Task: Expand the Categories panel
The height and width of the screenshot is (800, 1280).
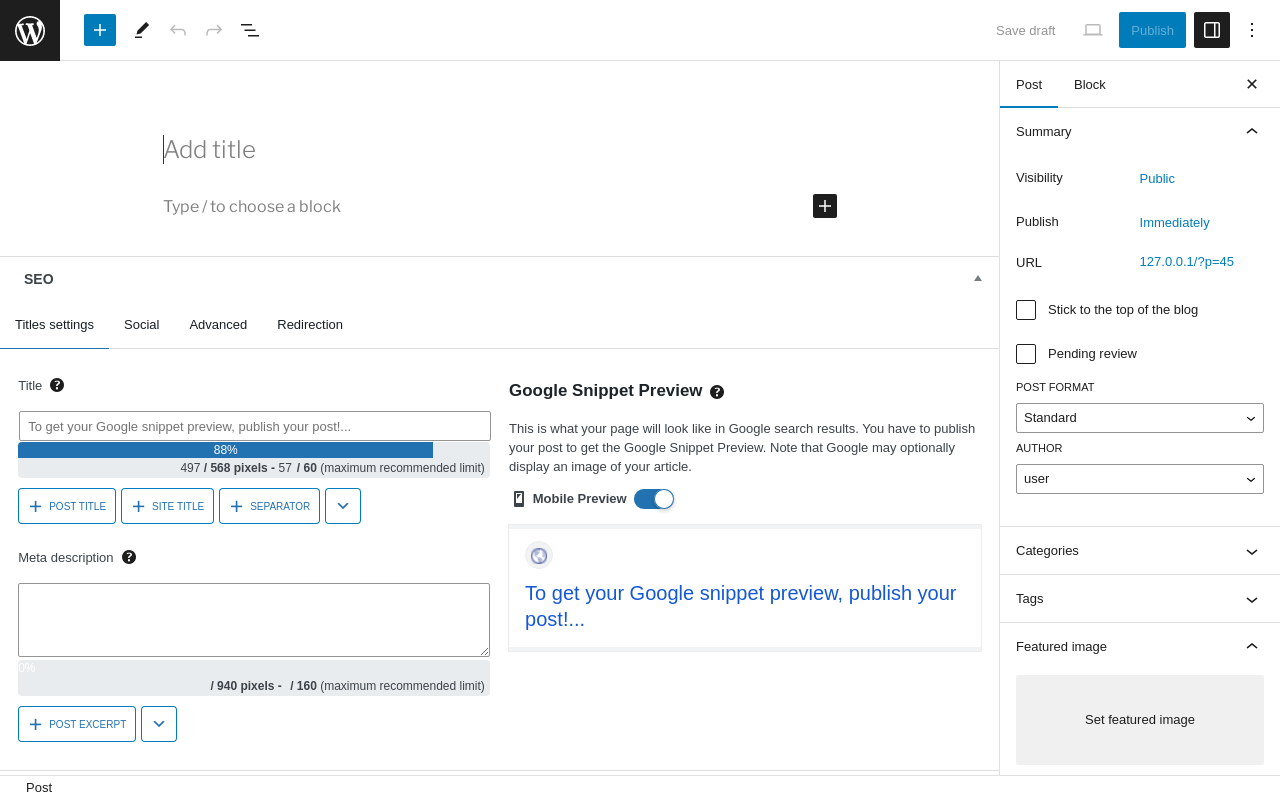Action: coord(1140,551)
